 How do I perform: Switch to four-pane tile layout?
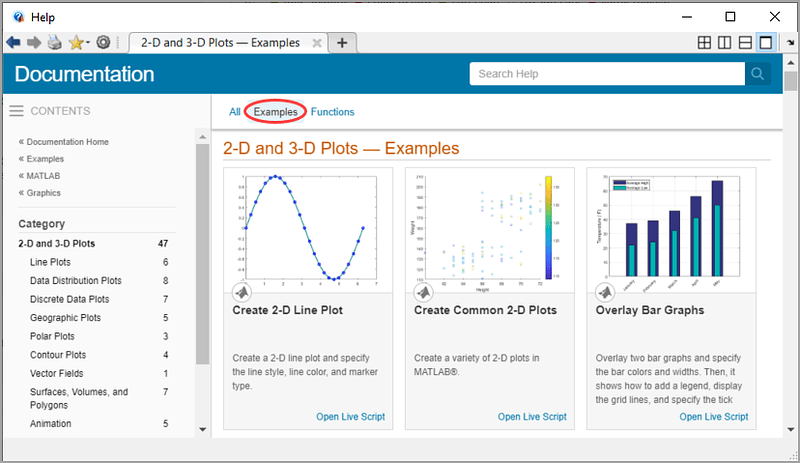[x=705, y=43]
